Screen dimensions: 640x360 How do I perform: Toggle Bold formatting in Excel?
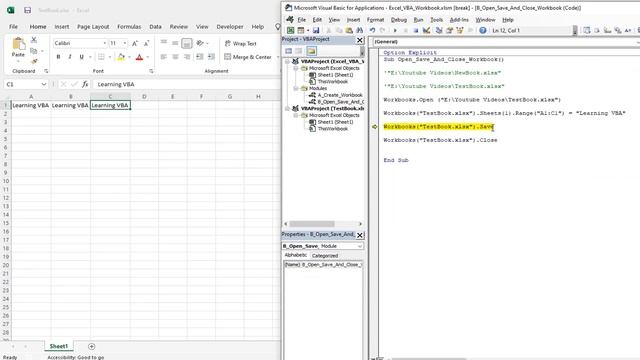click(x=58, y=57)
